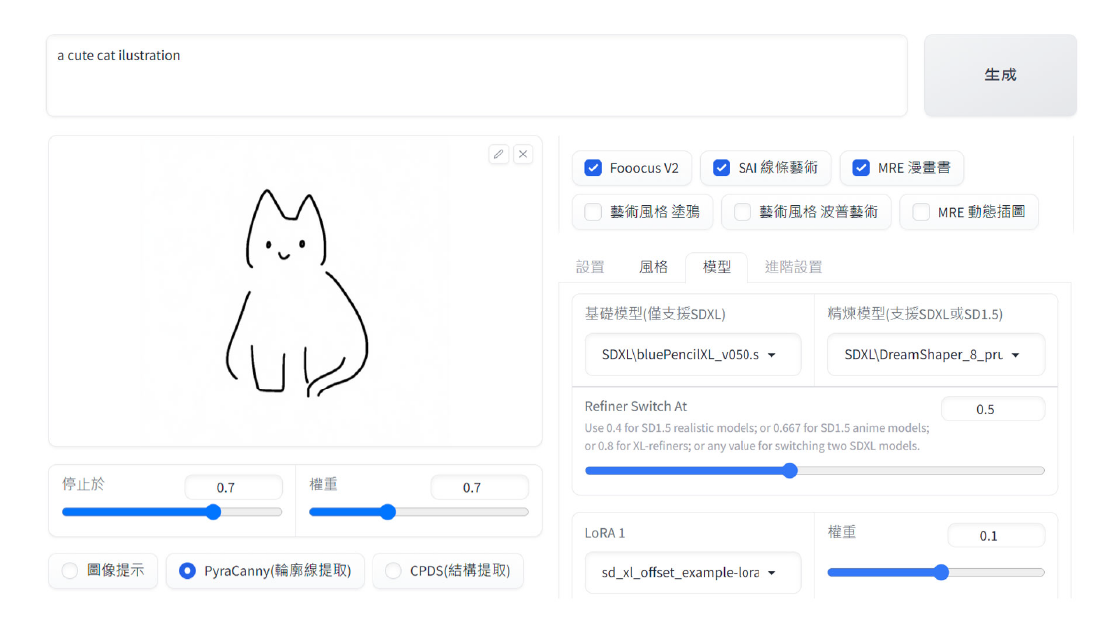Uncheck the Fooocus V2 style checkbox
This screenshot has height=622, width=1118.
[593, 168]
